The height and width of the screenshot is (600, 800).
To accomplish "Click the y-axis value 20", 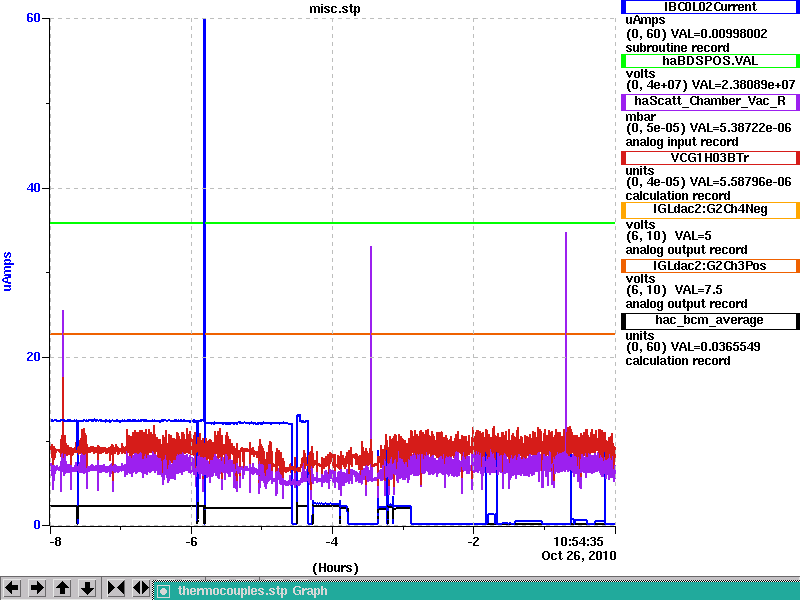I will (x=33, y=357).
